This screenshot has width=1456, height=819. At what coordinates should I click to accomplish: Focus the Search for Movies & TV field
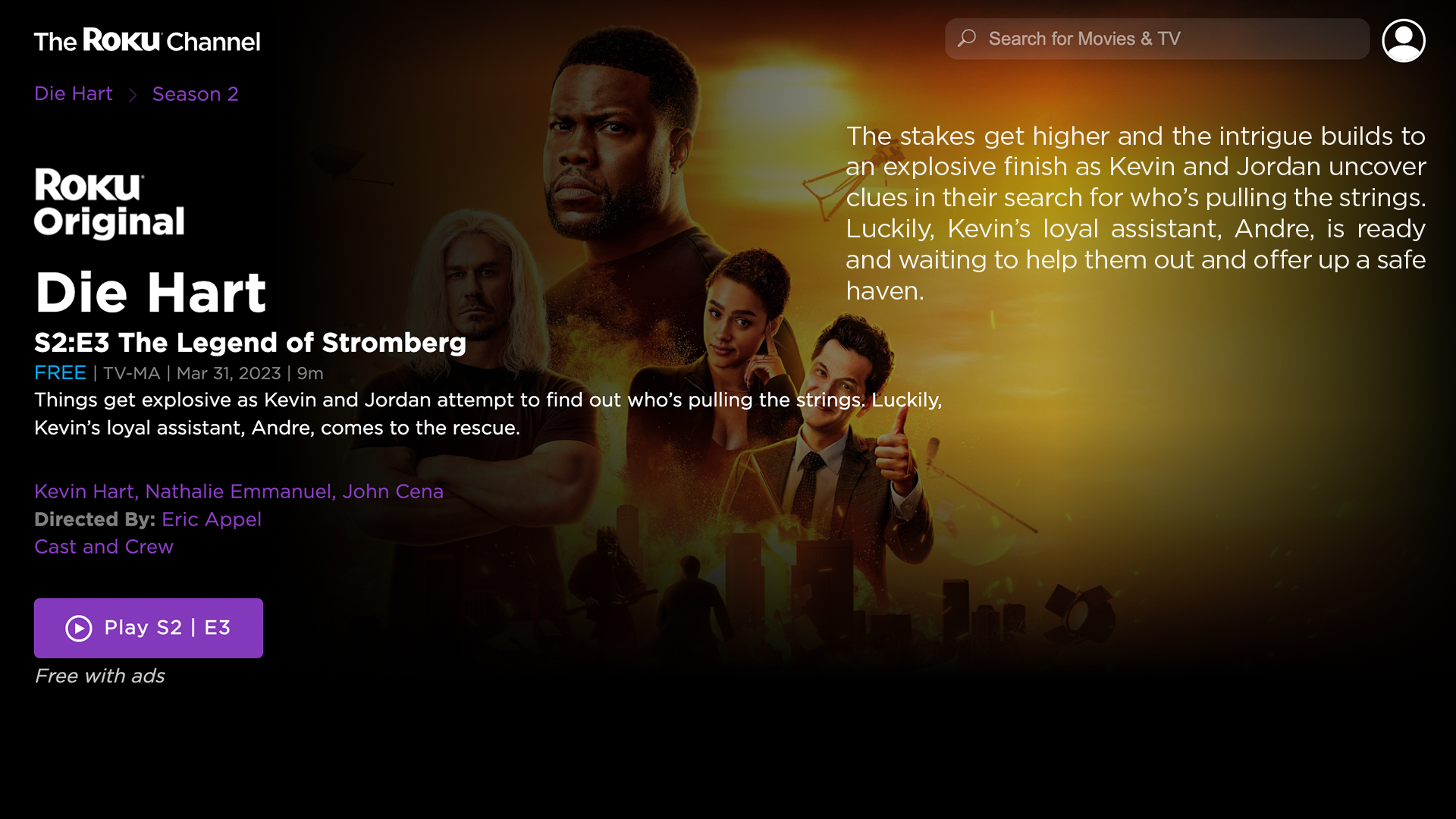(1156, 39)
